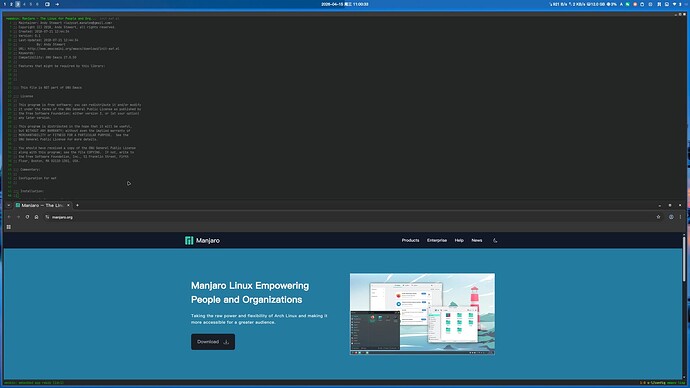The height and width of the screenshot is (388, 690).
Task: Close the Manjaro browser tab
Action: click(x=68, y=205)
